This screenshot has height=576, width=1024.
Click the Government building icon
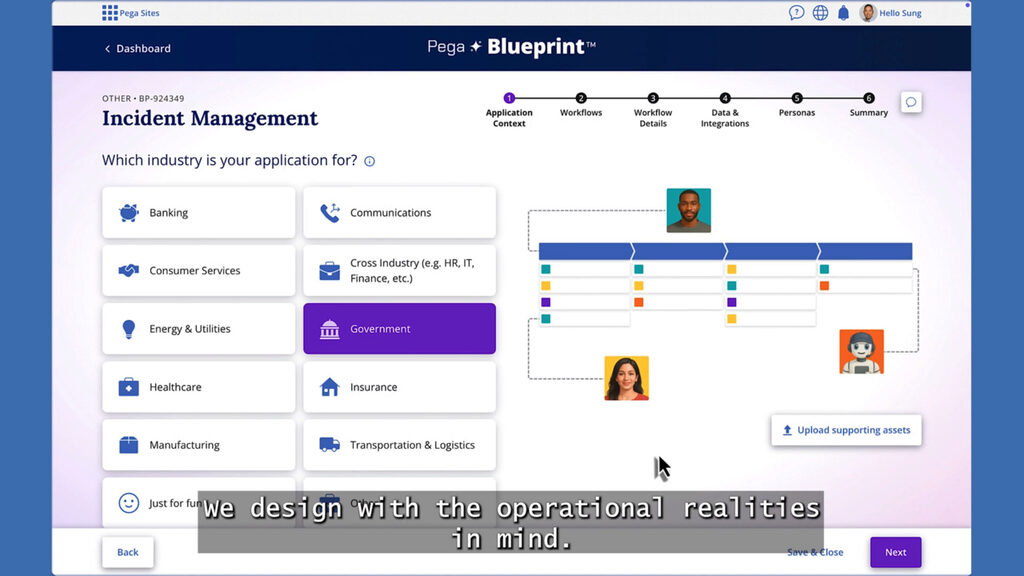(330, 329)
